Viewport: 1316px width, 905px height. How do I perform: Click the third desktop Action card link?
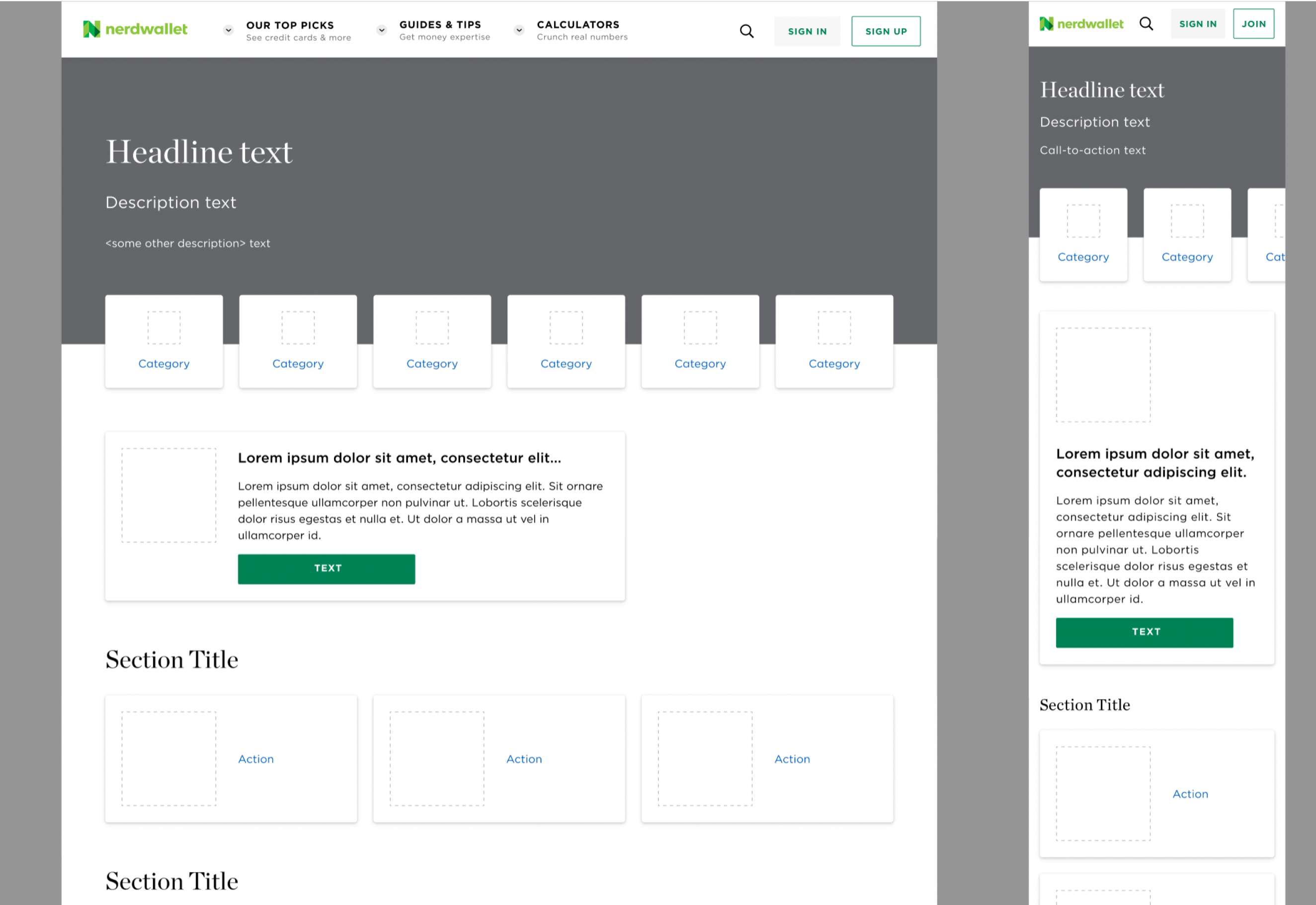pos(792,759)
